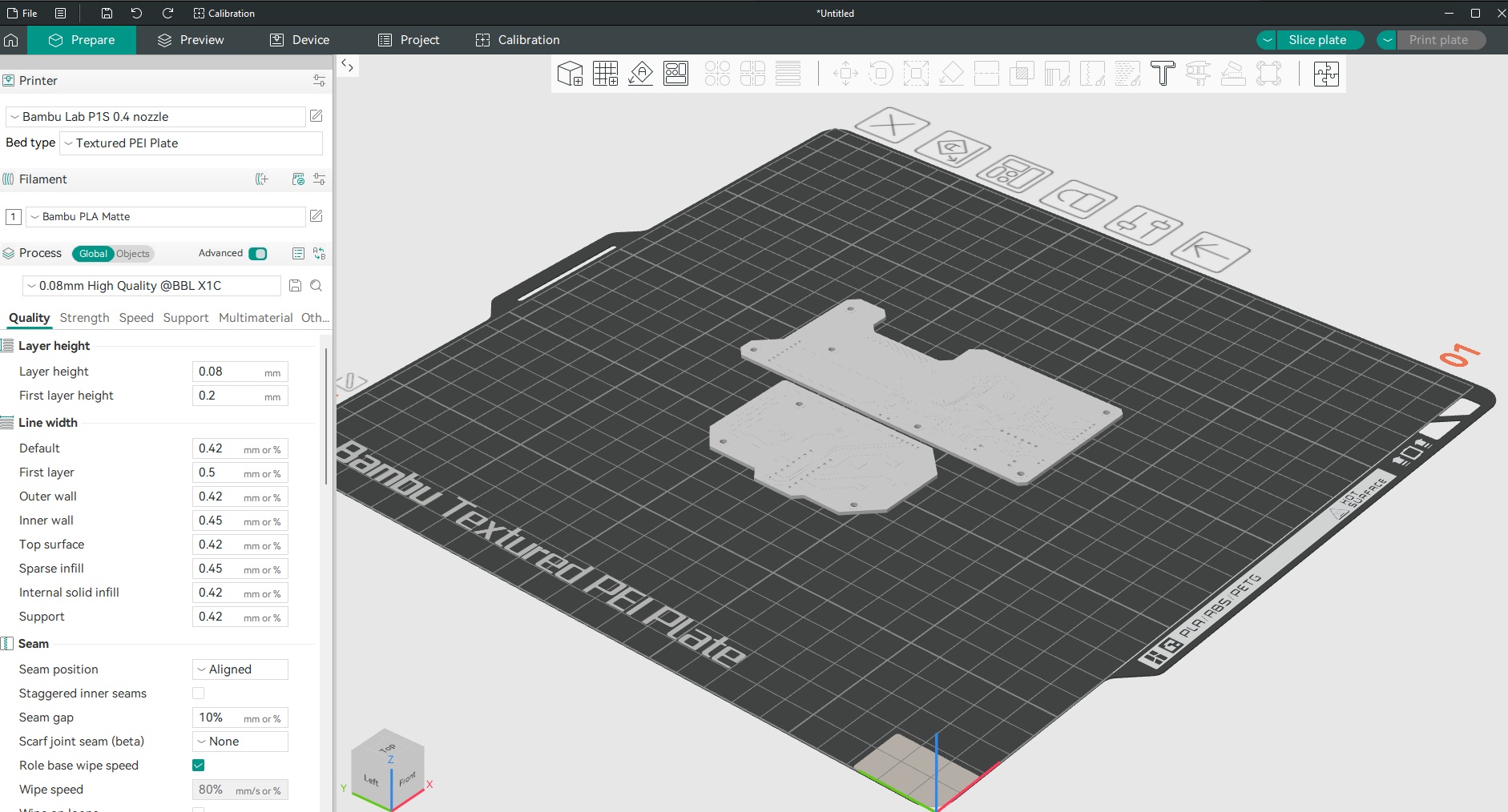Select the Cut tool

[x=986, y=74]
